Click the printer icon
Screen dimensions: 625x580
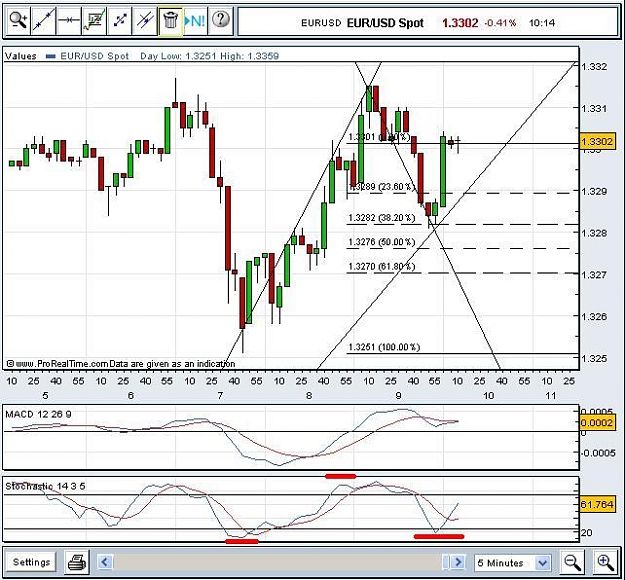tap(77, 563)
